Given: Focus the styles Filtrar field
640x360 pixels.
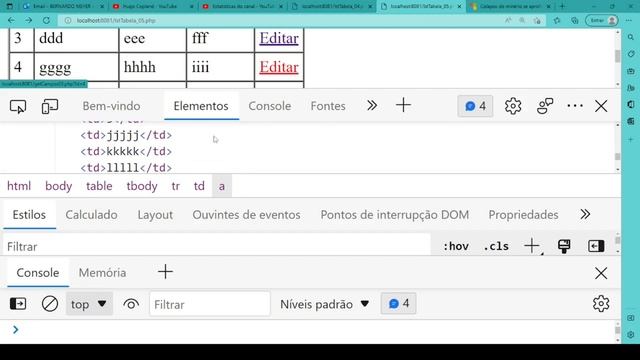Looking at the screenshot, I should coord(216,247).
